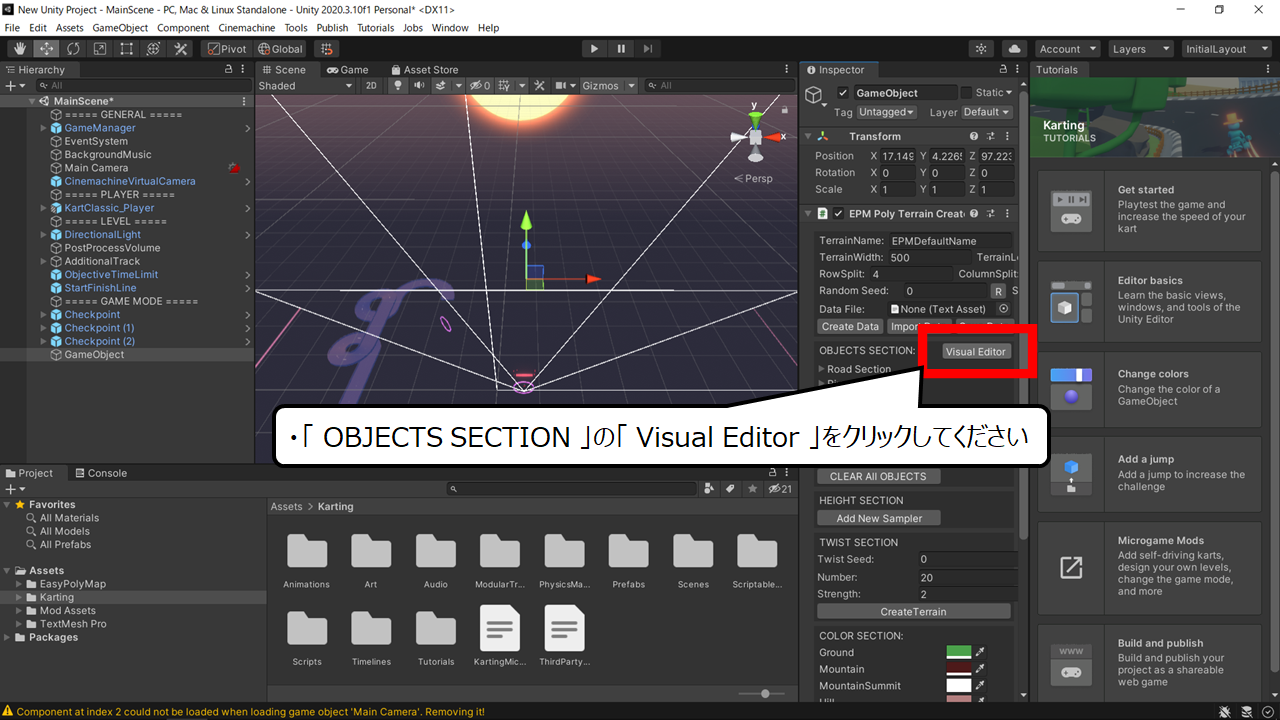Viewport: 1280px width, 720px height.
Task: Click the Play button
Action: coord(594,49)
